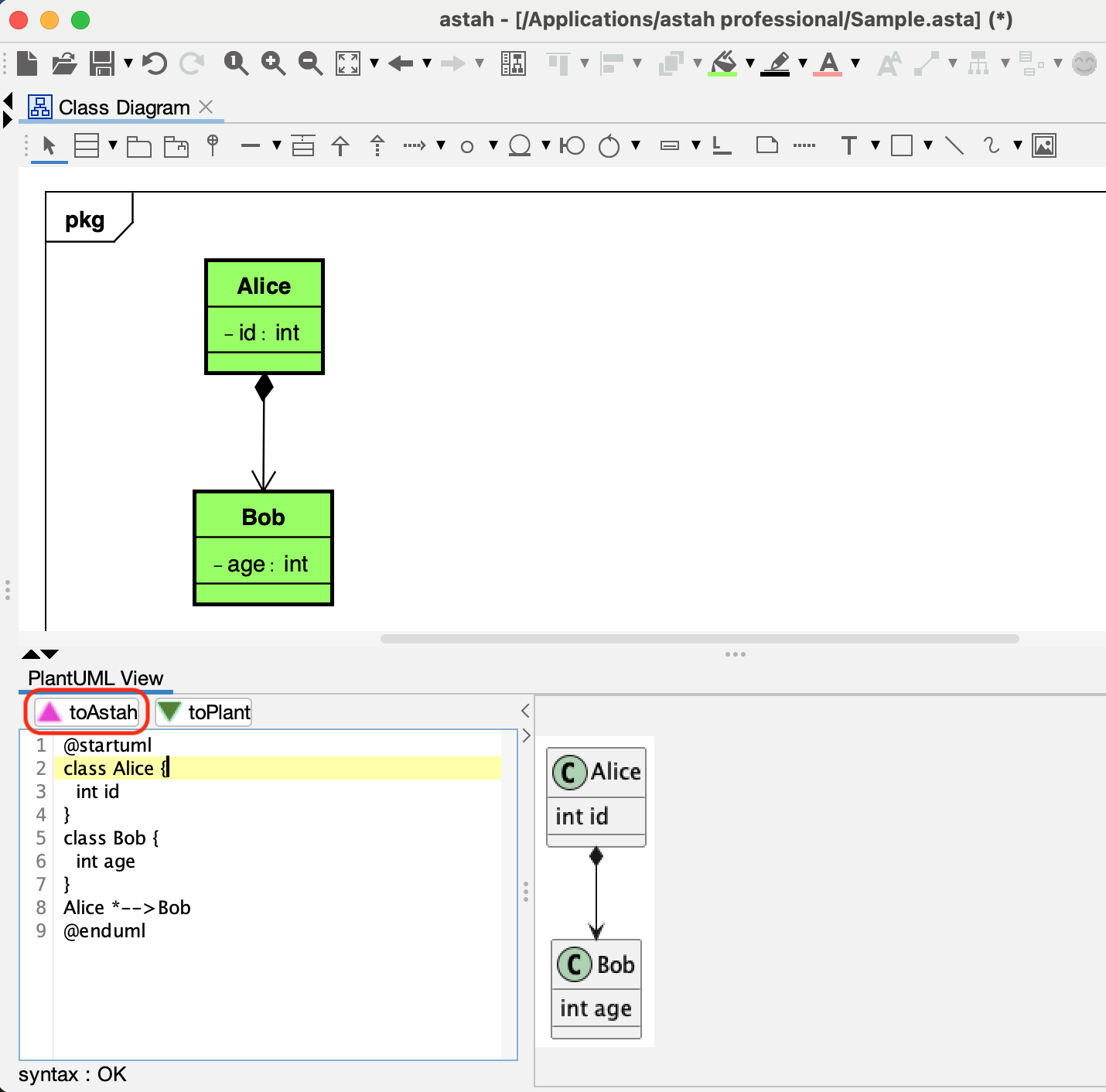Screen dimensions: 1106x1092
Task: Reset zoom to 100 percent
Action: [236, 63]
